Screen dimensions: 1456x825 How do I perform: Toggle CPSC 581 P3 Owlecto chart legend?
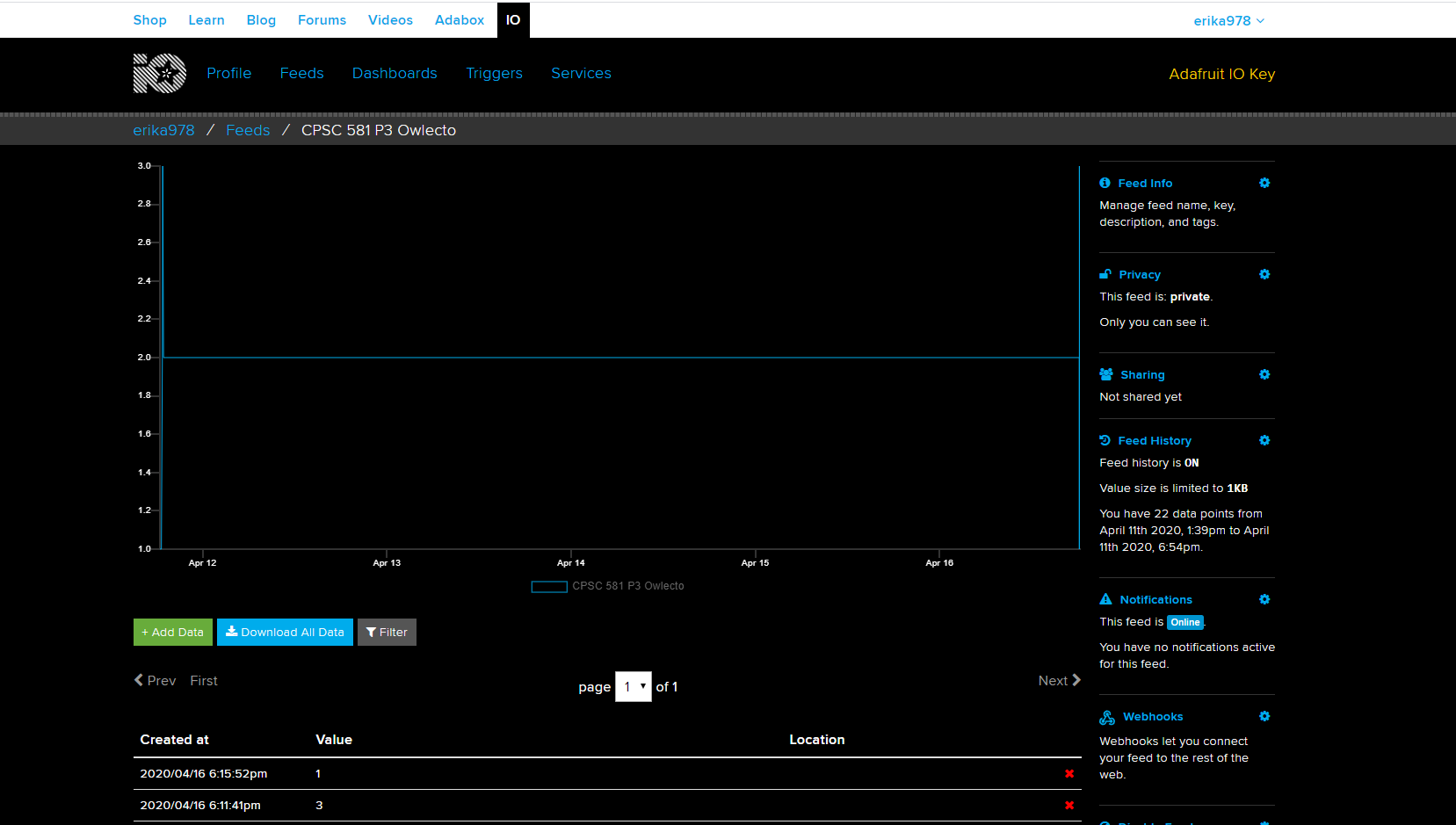[607, 586]
